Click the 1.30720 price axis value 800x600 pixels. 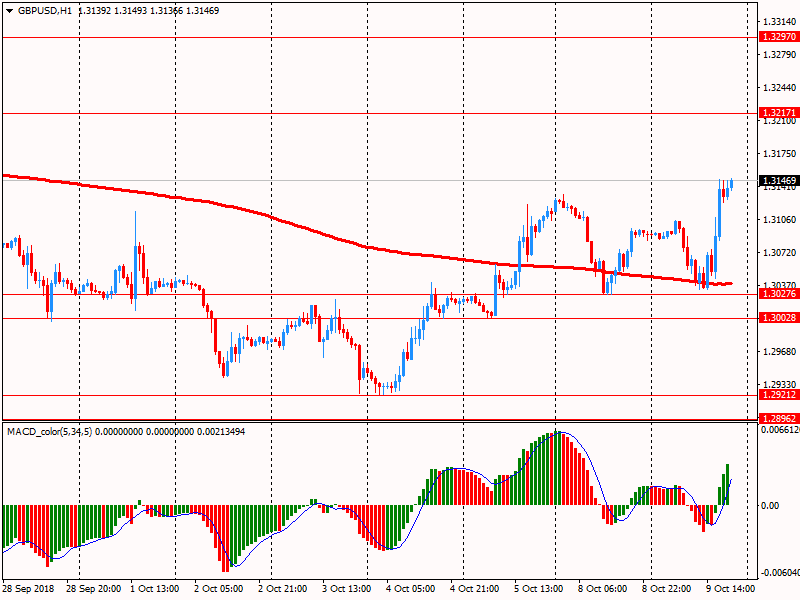(779, 253)
